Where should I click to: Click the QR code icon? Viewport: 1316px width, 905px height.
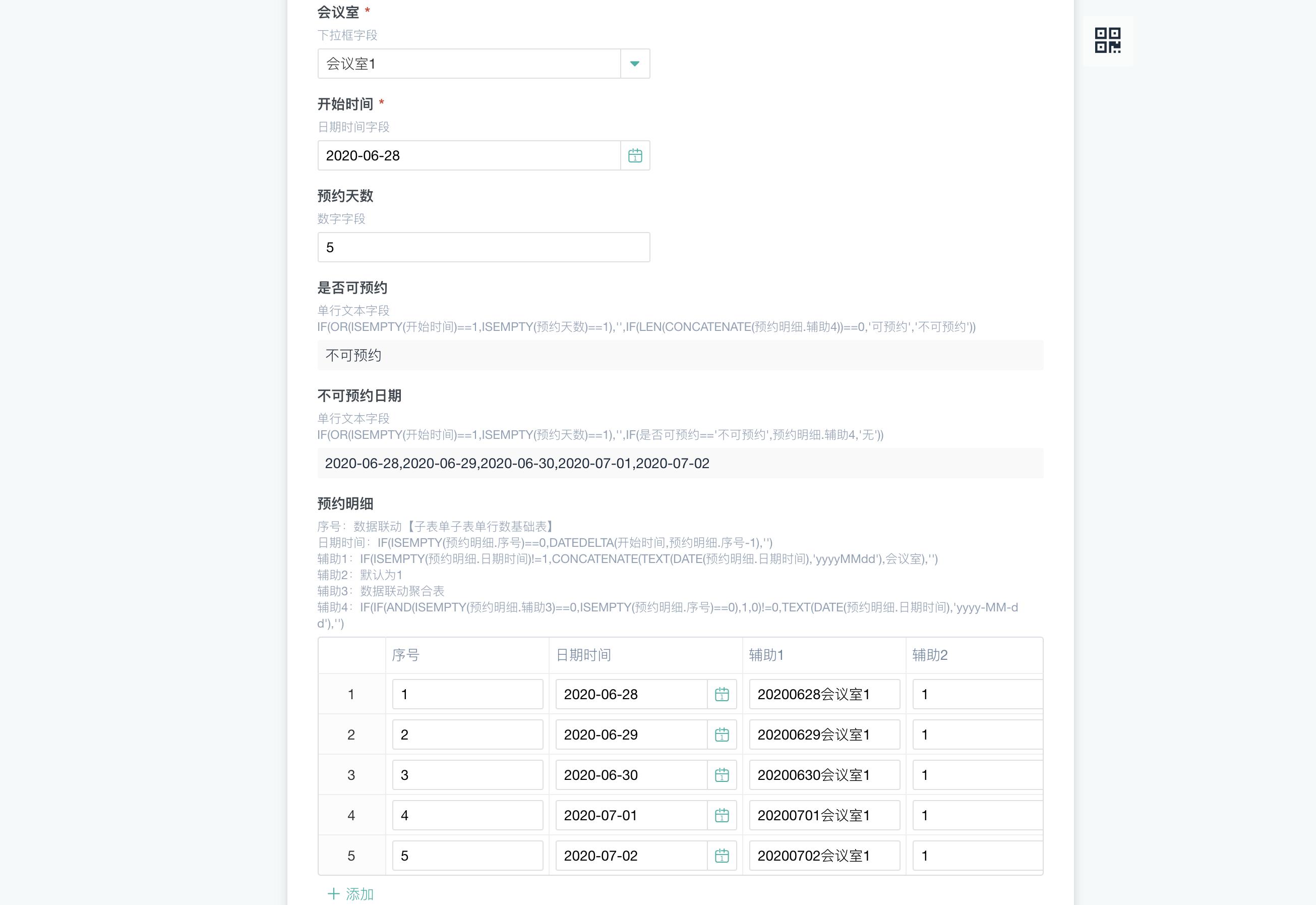pyautogui.click(x=1107, y=40)
